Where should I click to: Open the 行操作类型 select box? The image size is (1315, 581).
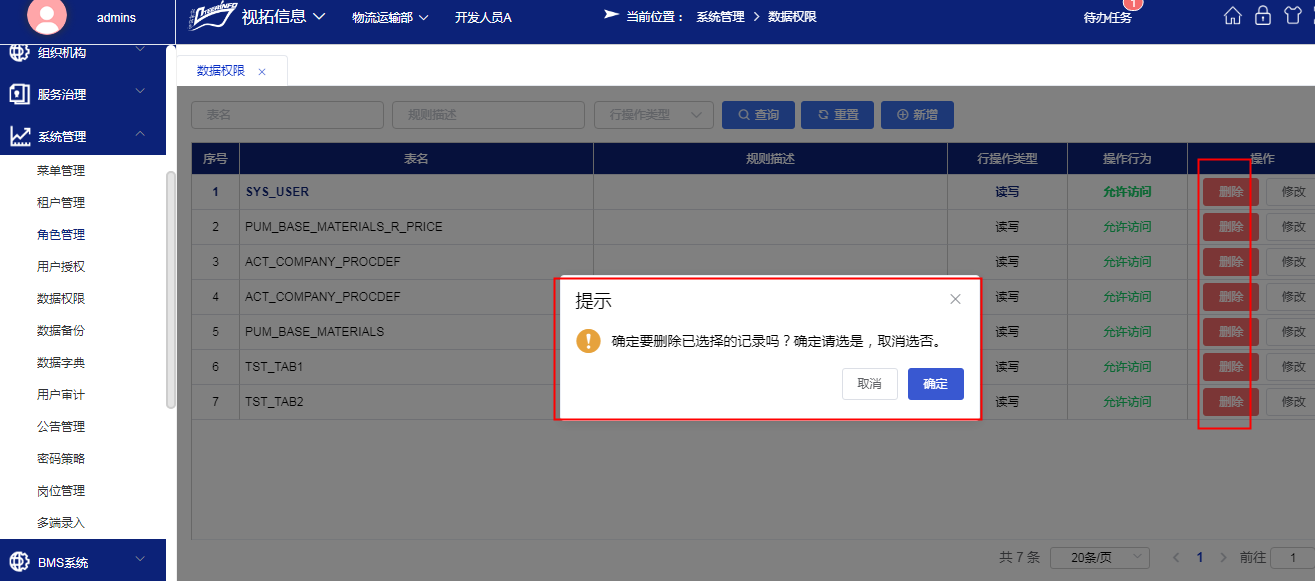[653, 115]
